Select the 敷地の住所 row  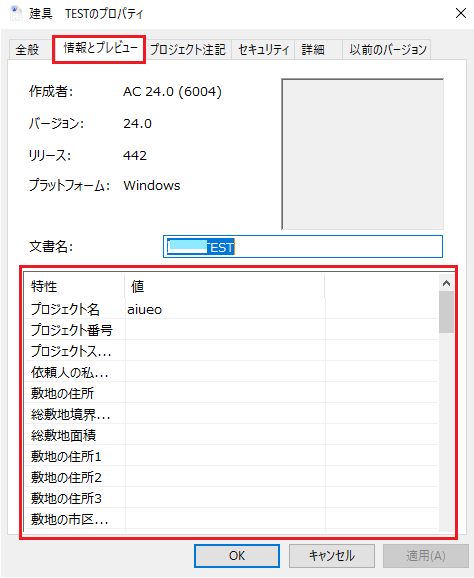coord(231,393)
